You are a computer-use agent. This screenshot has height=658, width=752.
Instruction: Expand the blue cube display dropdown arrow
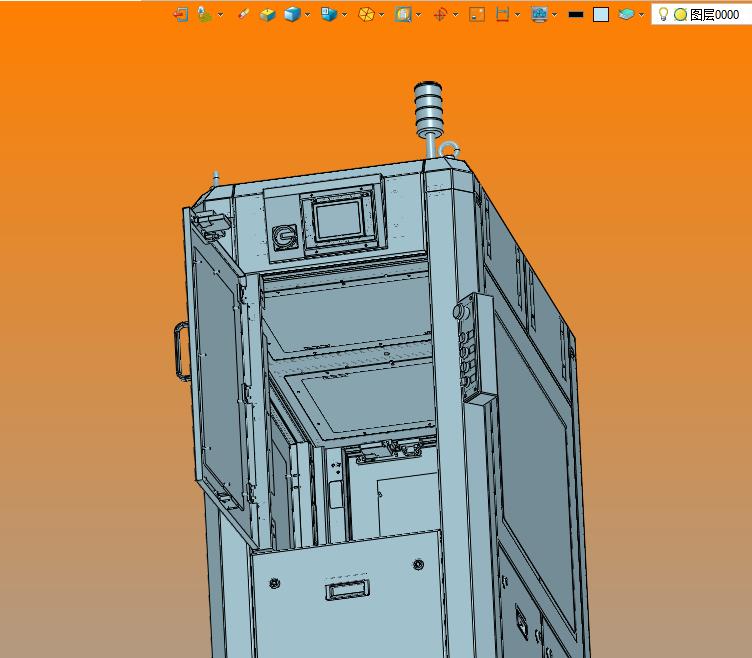pyautogui.click(x=308, y=15)
